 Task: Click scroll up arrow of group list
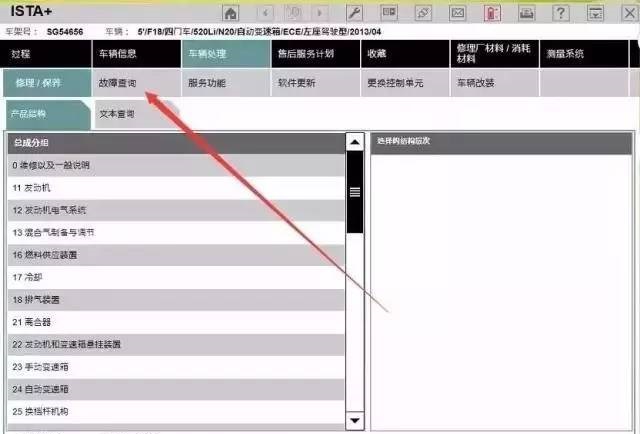click(x=355, y=142)
